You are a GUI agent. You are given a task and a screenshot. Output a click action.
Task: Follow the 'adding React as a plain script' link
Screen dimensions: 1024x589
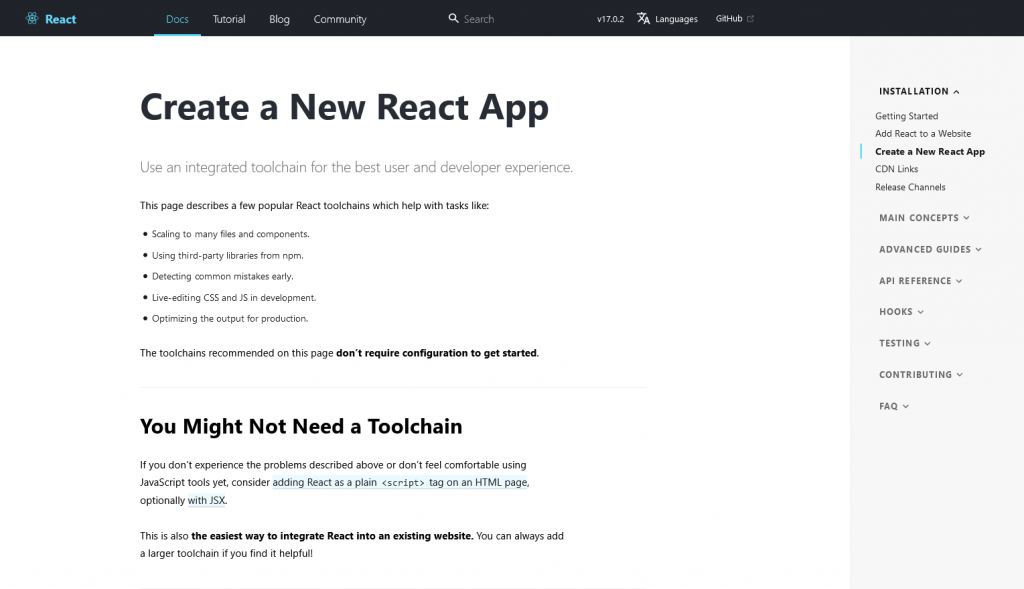click(400, 482)
